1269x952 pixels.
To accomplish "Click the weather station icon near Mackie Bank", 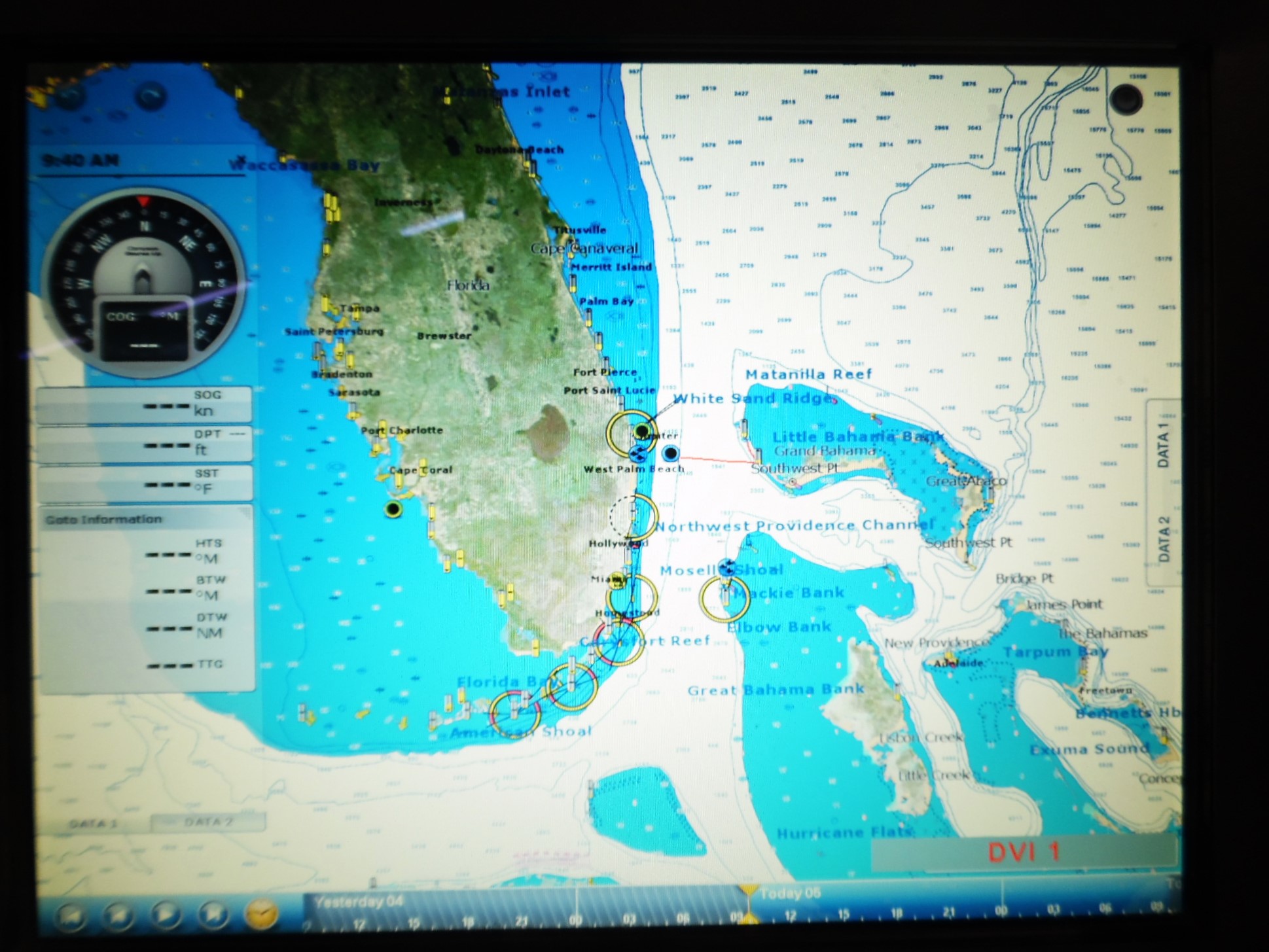I will click(x=726, y=567).
